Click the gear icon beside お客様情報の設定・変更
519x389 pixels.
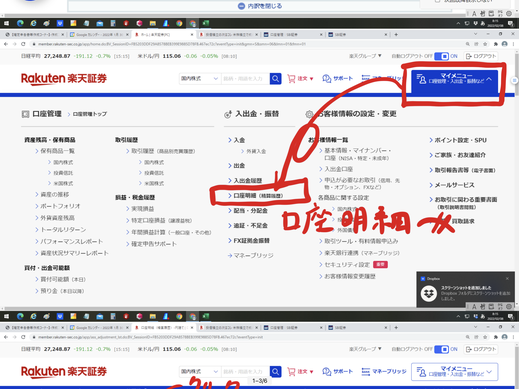[x=309, y=114]
